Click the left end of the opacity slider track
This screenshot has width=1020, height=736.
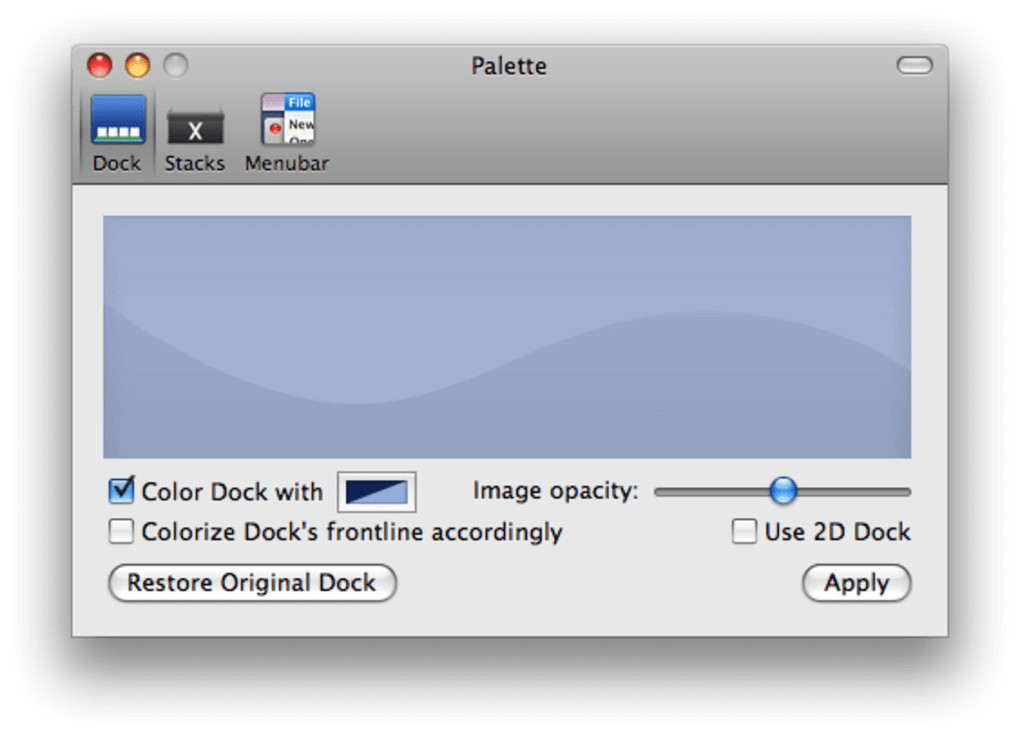coord(662,492)
